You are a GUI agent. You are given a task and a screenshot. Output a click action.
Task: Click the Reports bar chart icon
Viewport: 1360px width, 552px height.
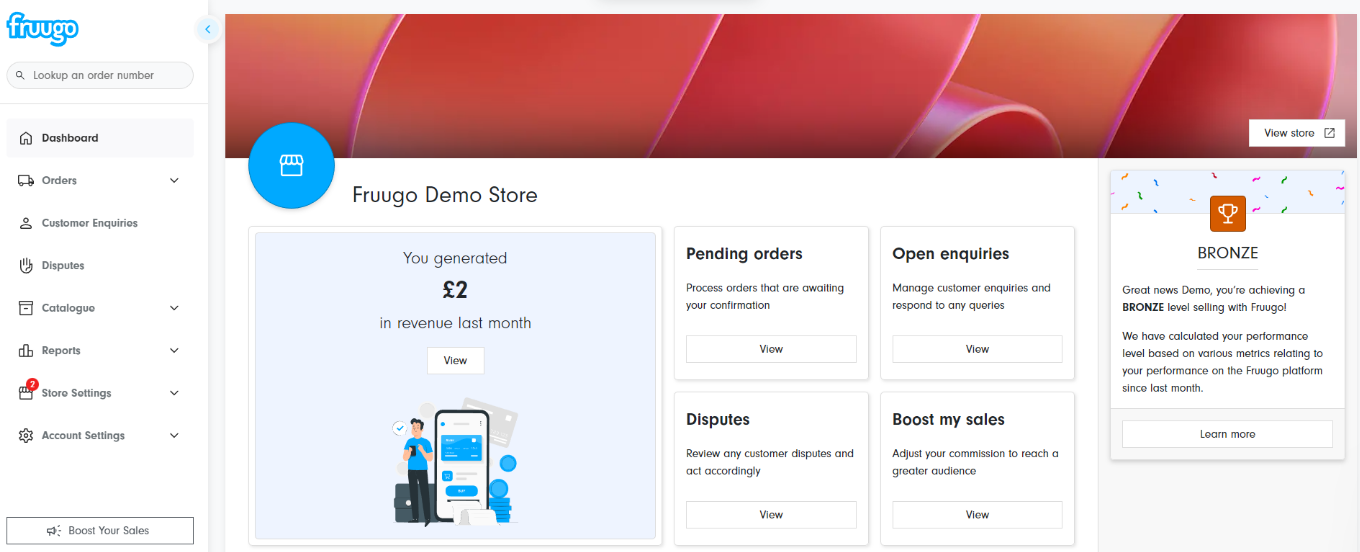[26, 351]
